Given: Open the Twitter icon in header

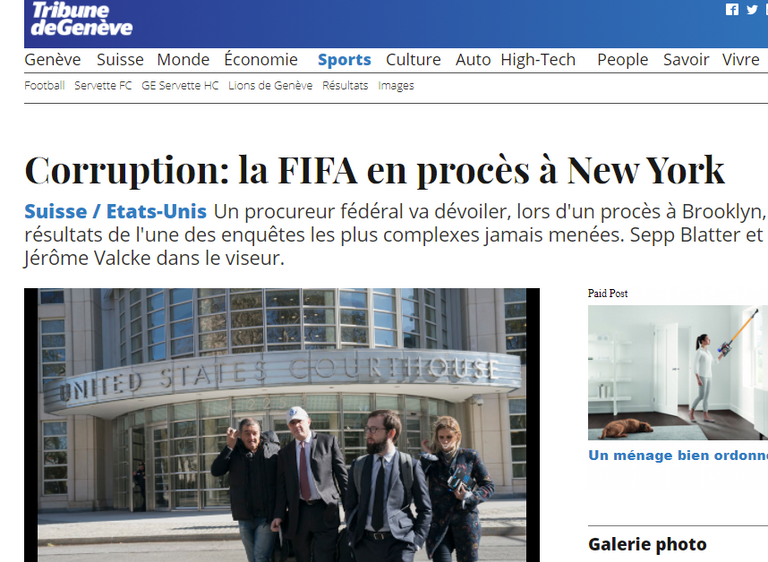Looking at the screenshot, I should [752, 9].
